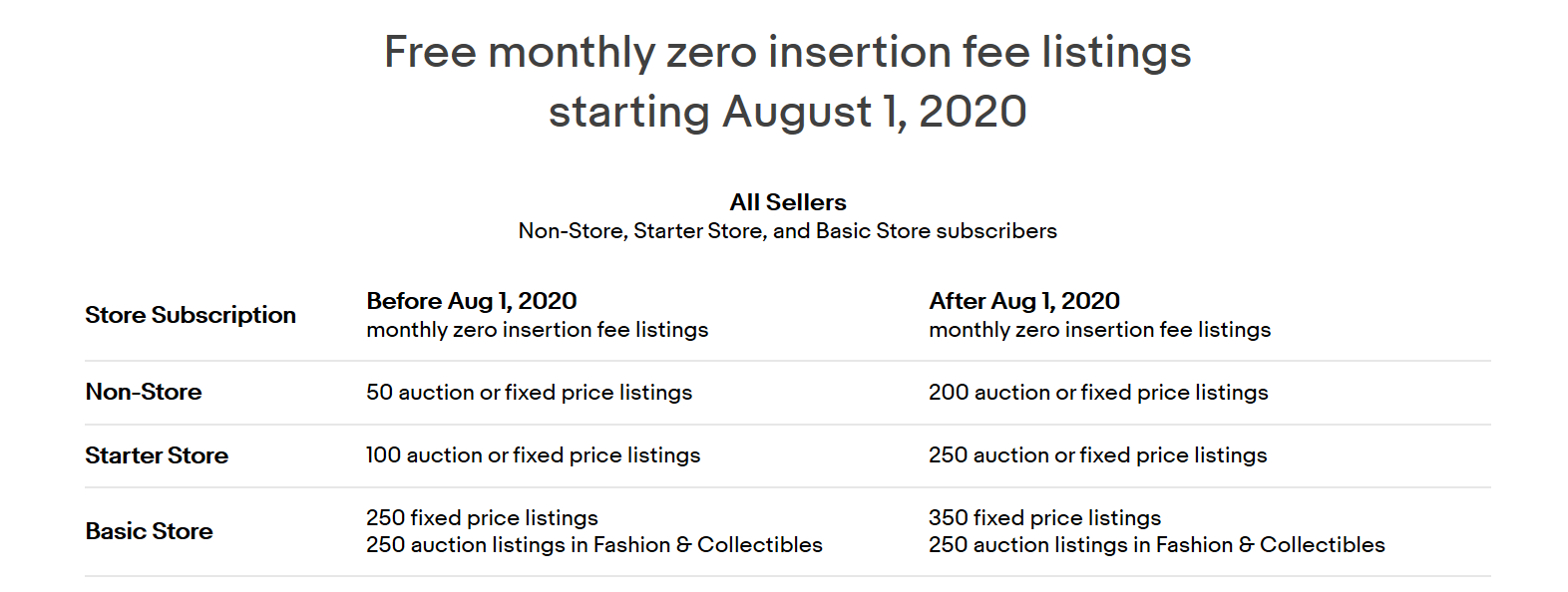This screenshot has width=1568, height=592.
Task: Click Before column's '250 auction listings in Fashion & Collectibles'
Action: click(593, 545)
